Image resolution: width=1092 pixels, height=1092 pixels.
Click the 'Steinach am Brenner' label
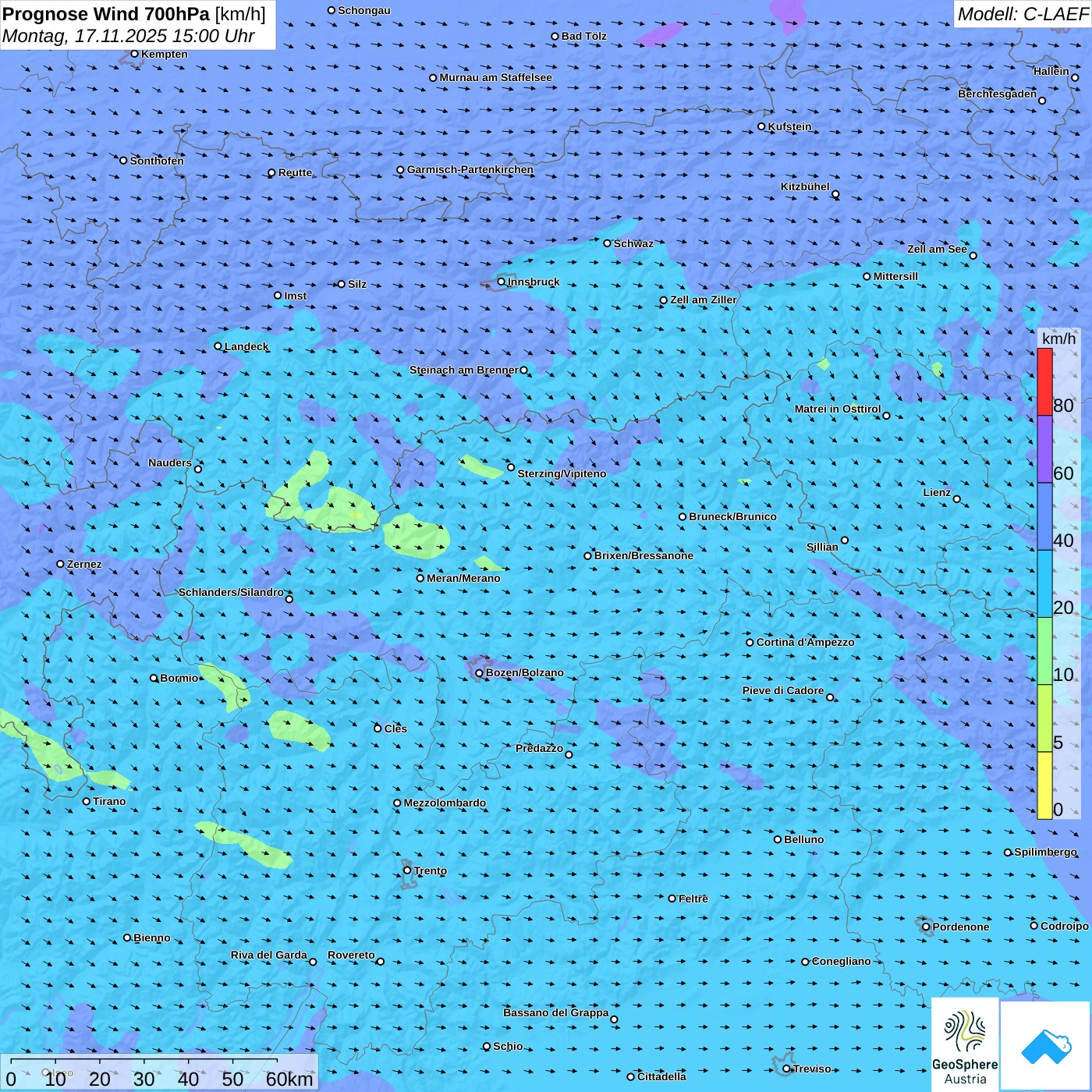point(464,370)
